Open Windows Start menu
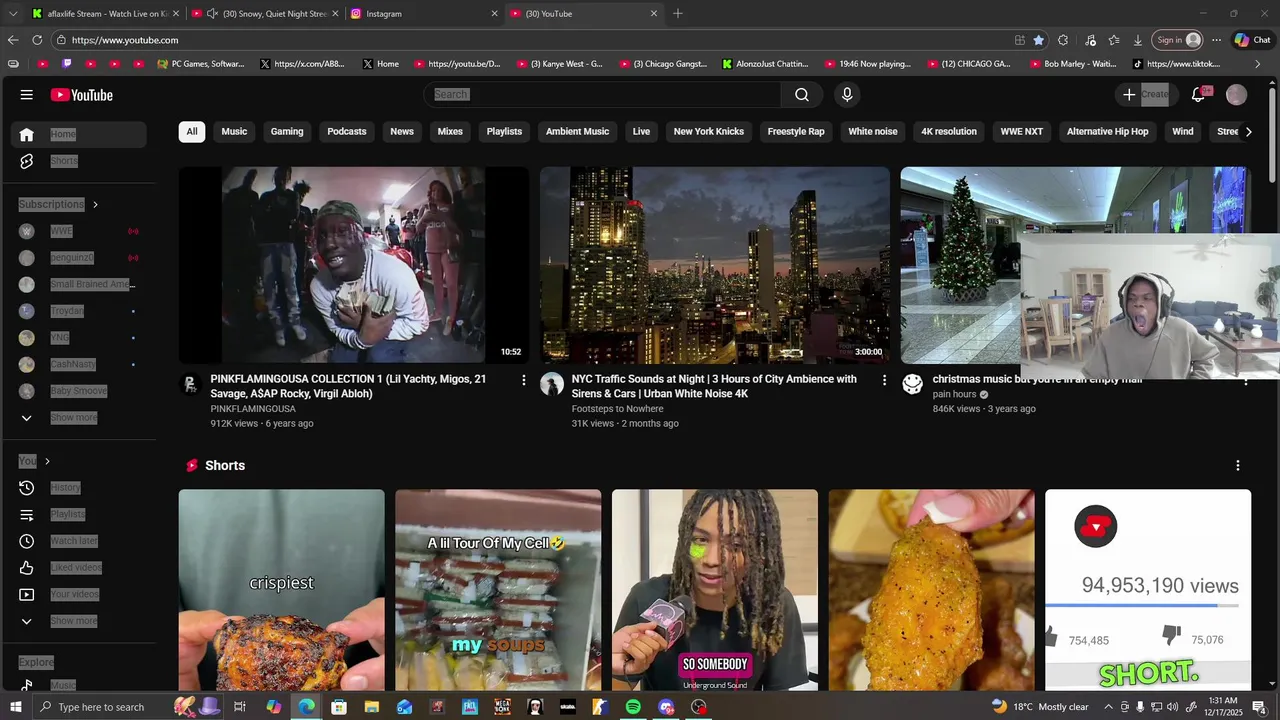 [x=15, y=707]
